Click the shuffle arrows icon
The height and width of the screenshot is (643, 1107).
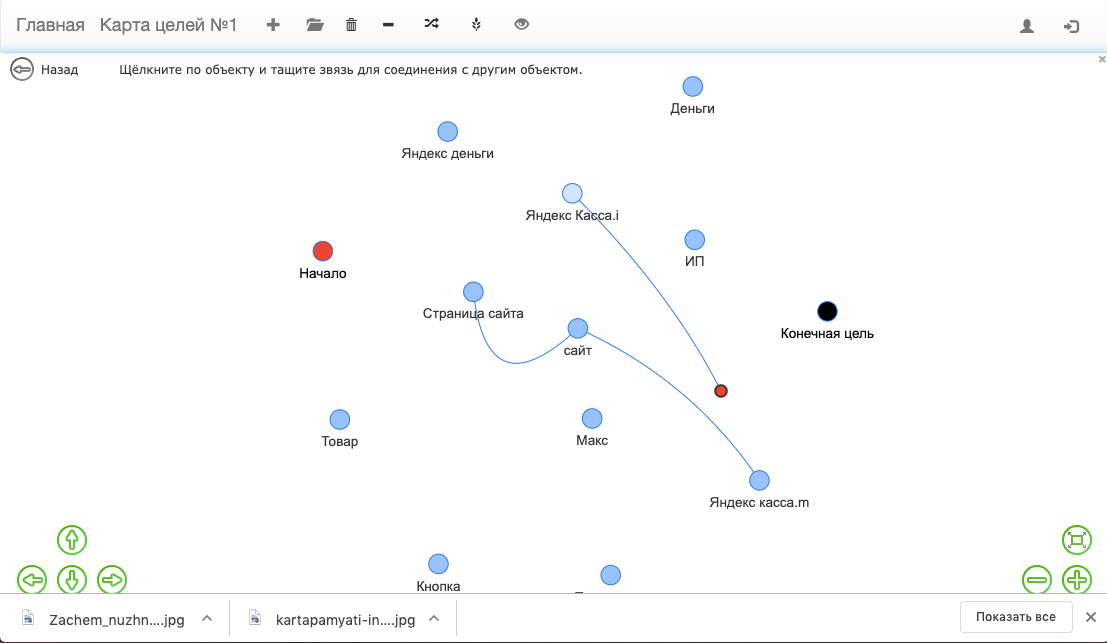coord(431,24)
